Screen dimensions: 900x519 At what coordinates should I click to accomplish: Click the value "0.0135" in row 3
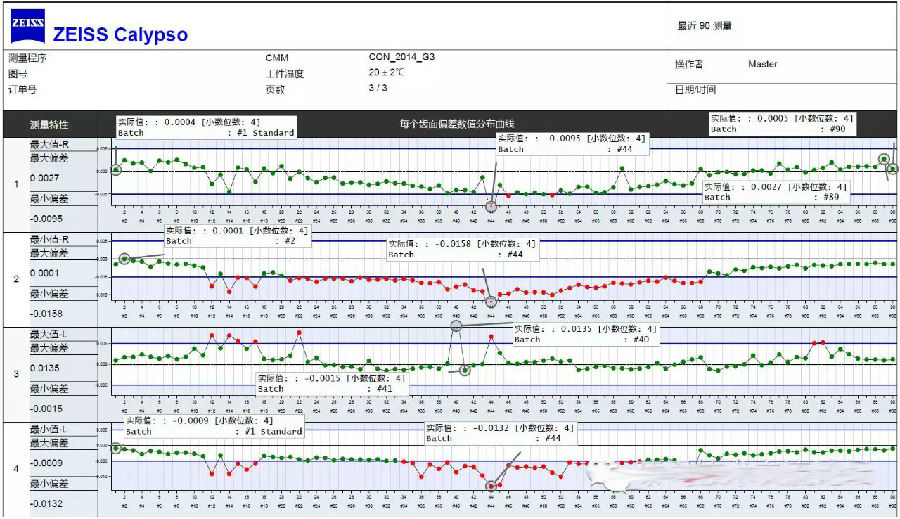point(44,368)
